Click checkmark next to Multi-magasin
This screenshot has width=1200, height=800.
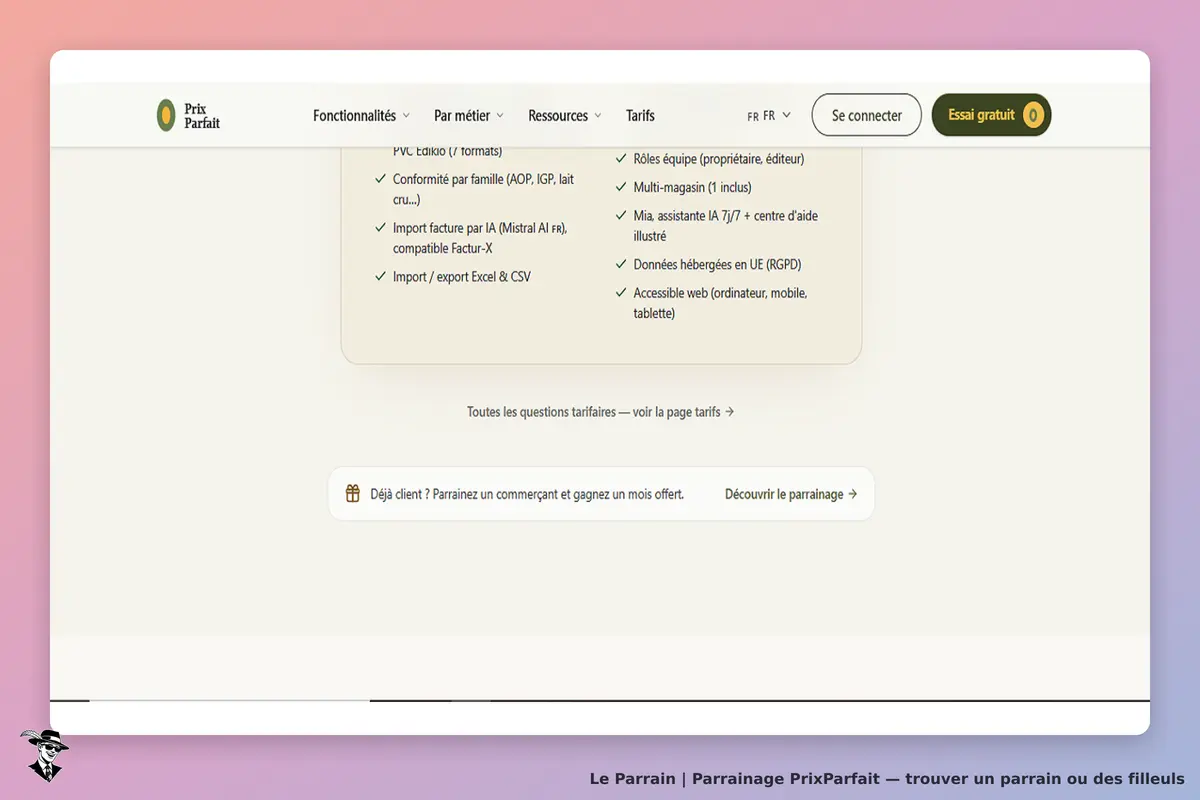621,187
